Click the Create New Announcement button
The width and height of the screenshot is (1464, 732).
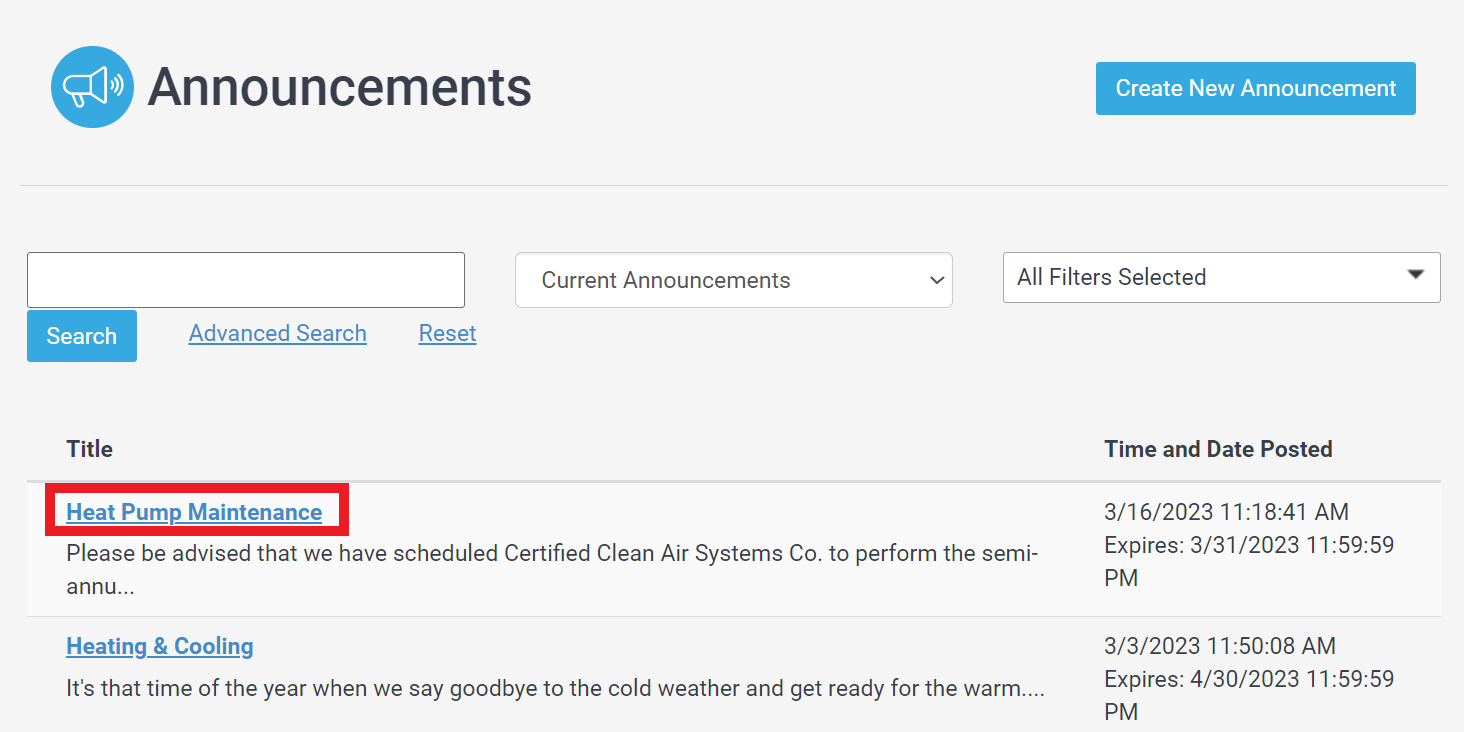(1255, 88)
